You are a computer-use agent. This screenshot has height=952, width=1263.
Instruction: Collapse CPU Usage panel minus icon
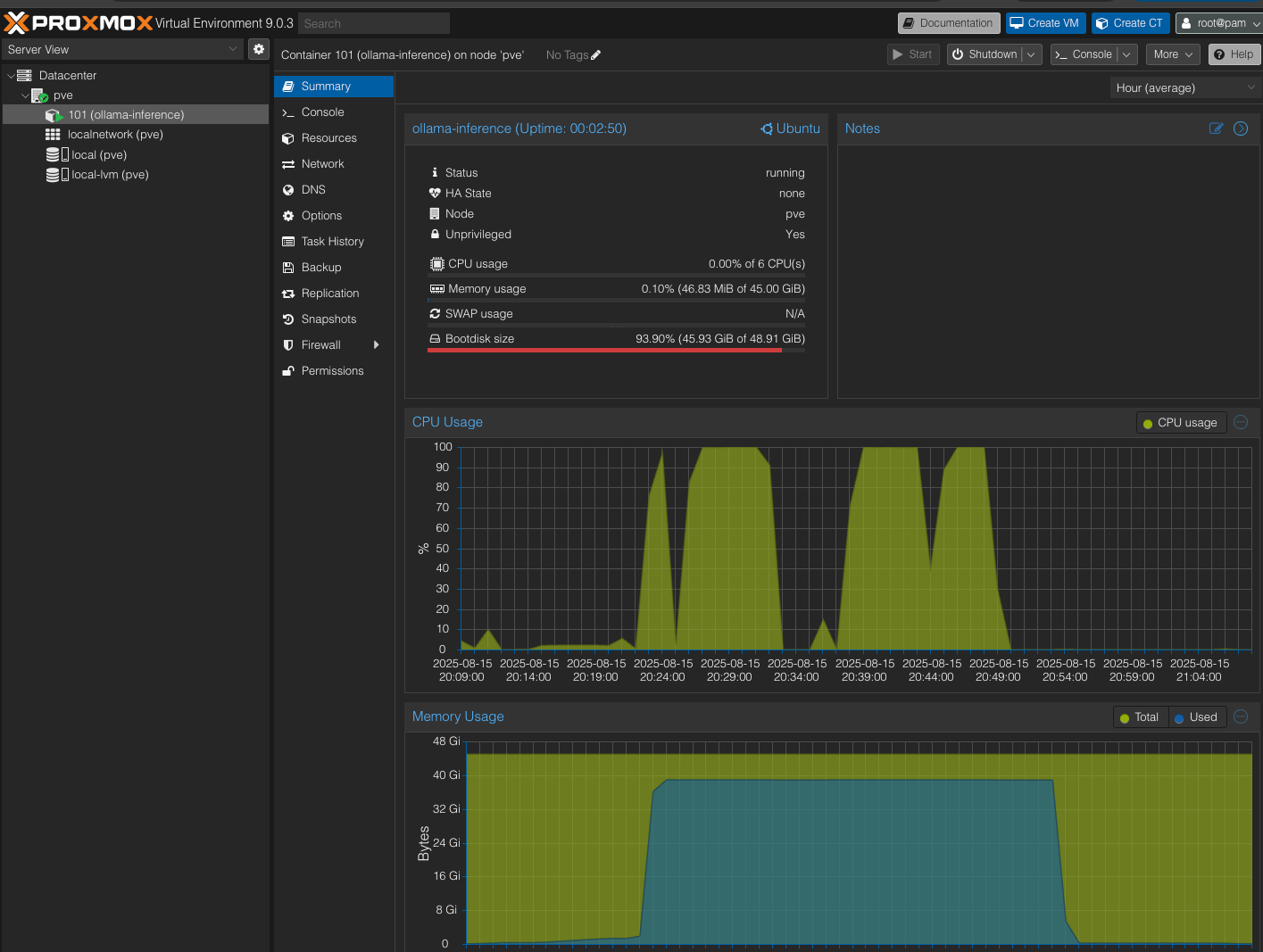click(1241, 422)
